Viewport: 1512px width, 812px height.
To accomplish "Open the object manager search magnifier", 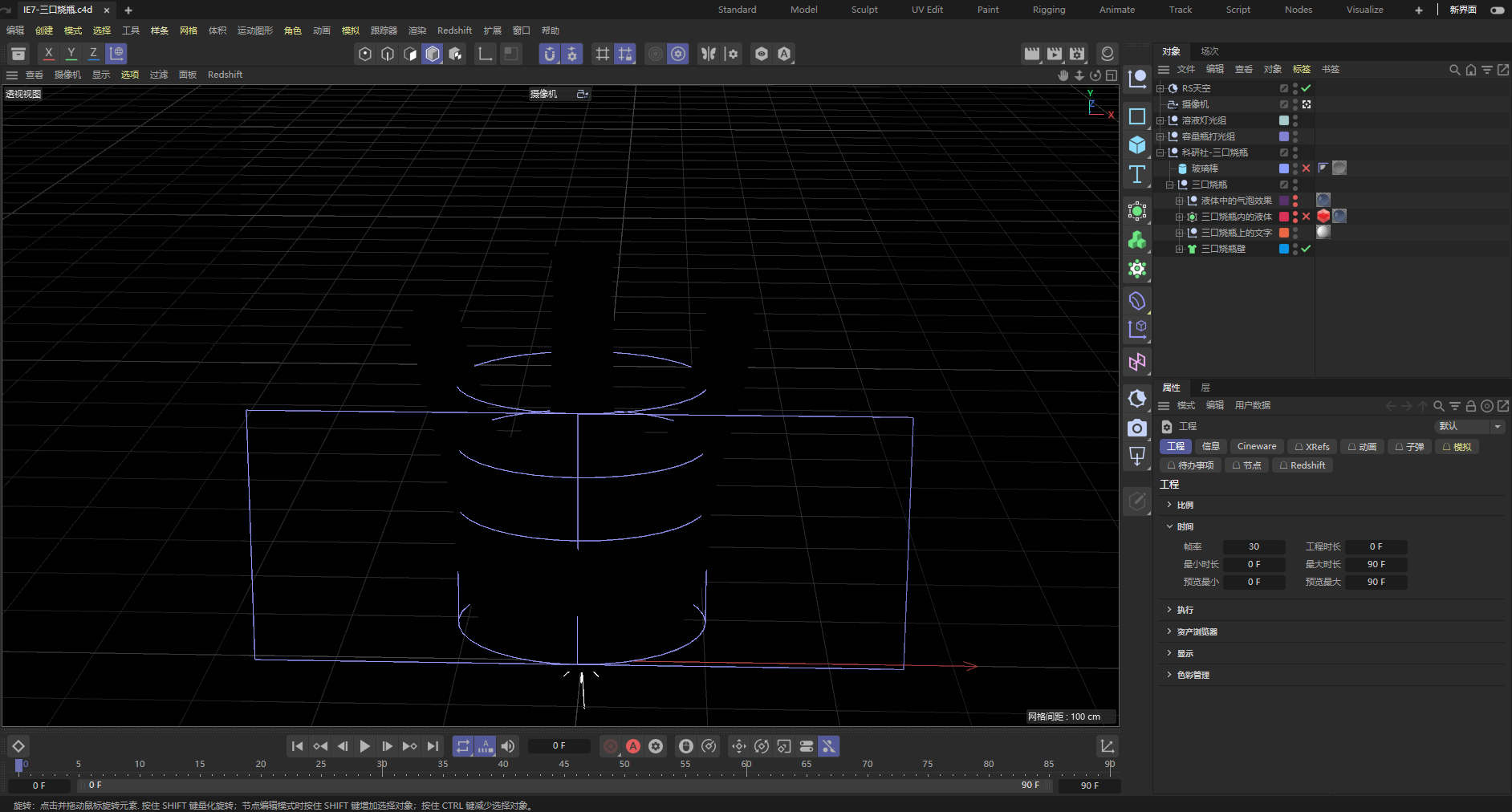I will [1454, 70].
